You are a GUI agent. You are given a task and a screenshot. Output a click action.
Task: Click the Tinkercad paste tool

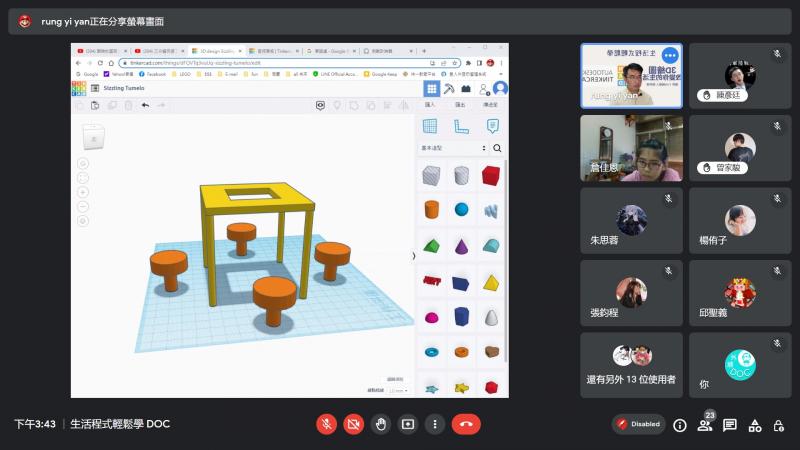tap(95, 106)
